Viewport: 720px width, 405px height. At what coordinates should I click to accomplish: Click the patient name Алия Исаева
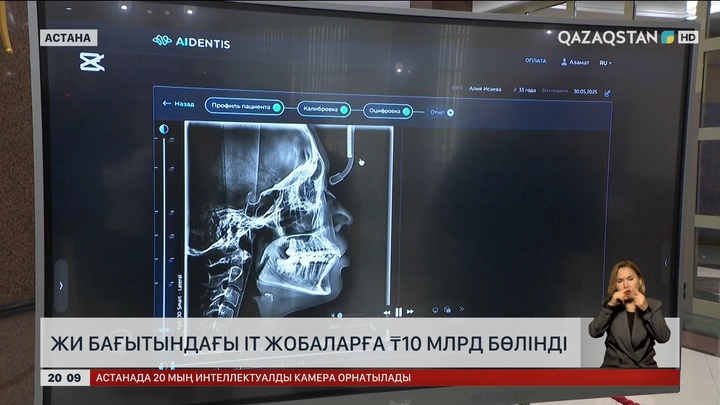point(485,89)
